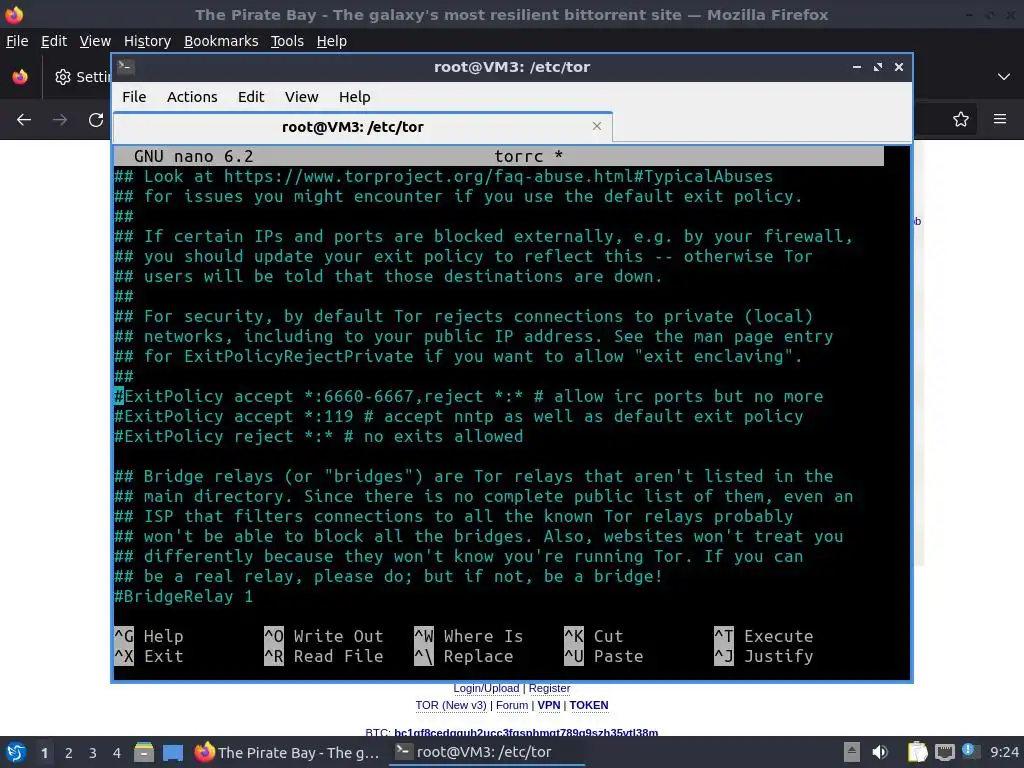Open Firefox Bookmarks menu
This screenshot has height=768, width=1024.
221,41
